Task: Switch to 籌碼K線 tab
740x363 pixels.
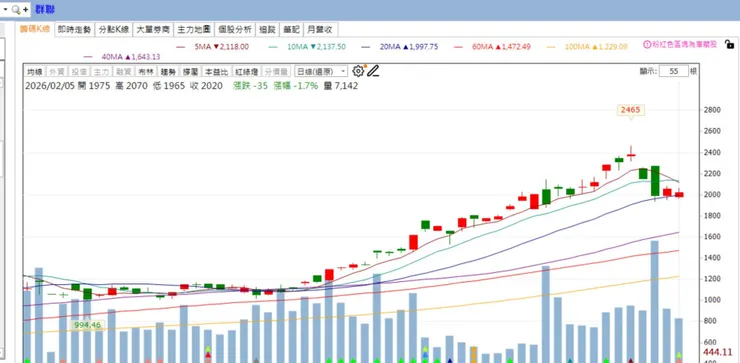Action: [x=34, y=29]
